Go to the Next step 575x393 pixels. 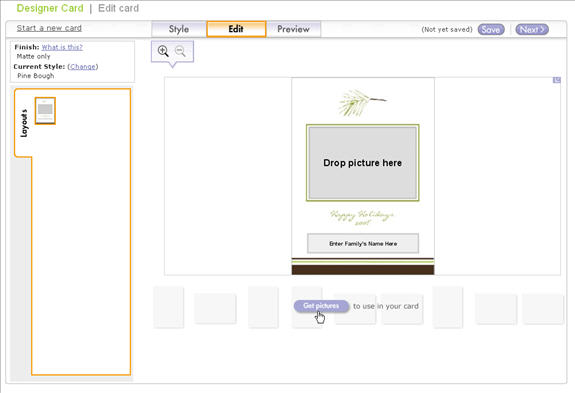point(532,29)
